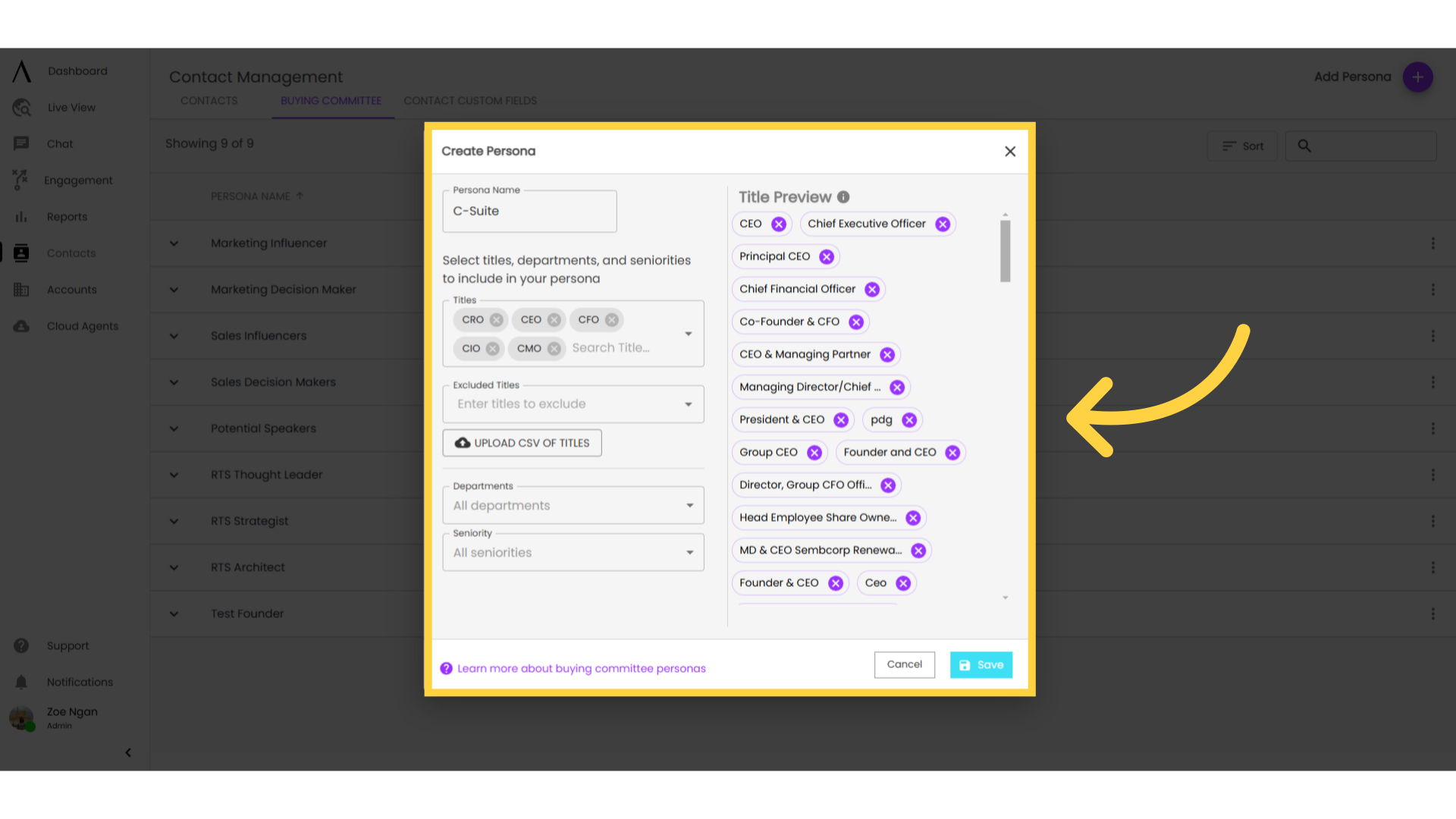The height and width of the screenshot is (819, 1456).
Task: Expand the Marketing Influencer persona row
Action: tap(173, 243)
